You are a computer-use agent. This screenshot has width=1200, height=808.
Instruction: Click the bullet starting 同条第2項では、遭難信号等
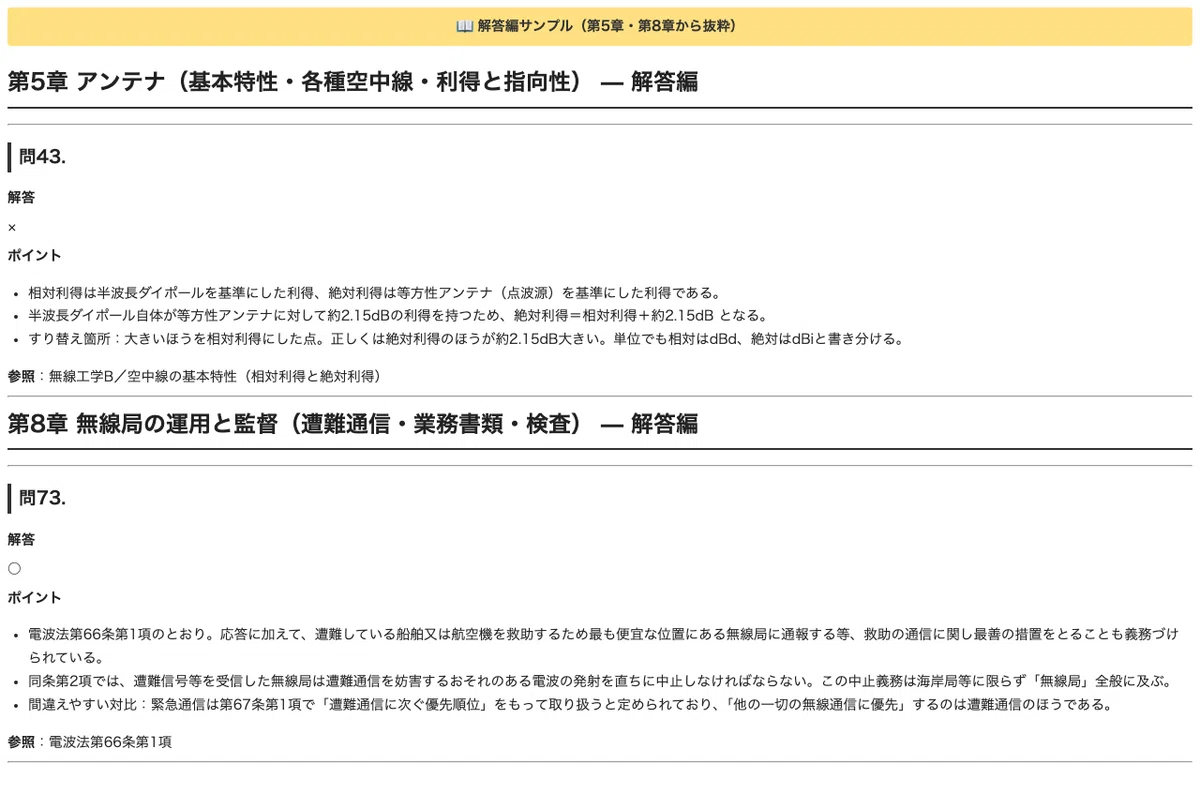(x=600, y=681)
